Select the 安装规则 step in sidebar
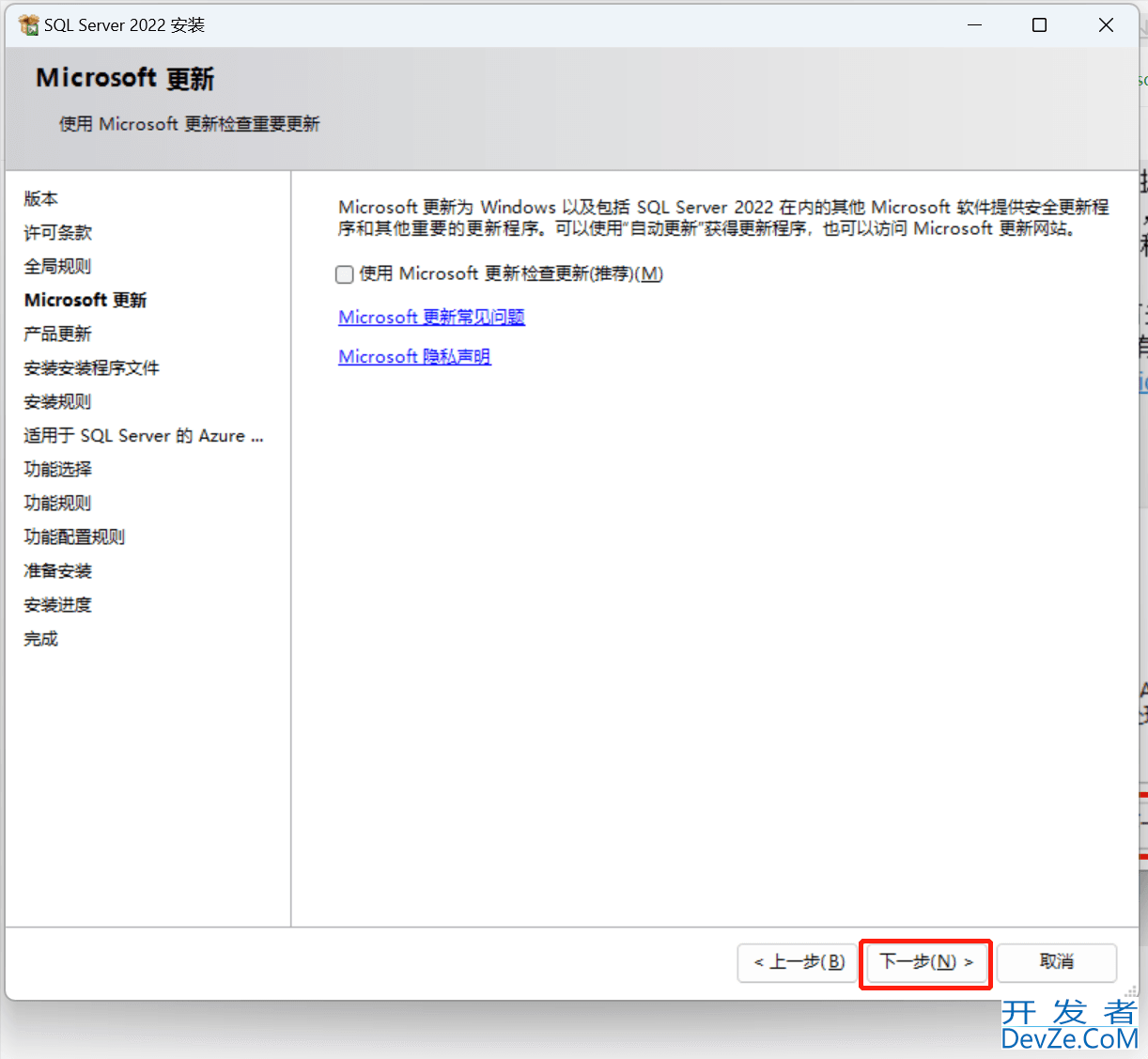1148x1059 pixels. 58,402
